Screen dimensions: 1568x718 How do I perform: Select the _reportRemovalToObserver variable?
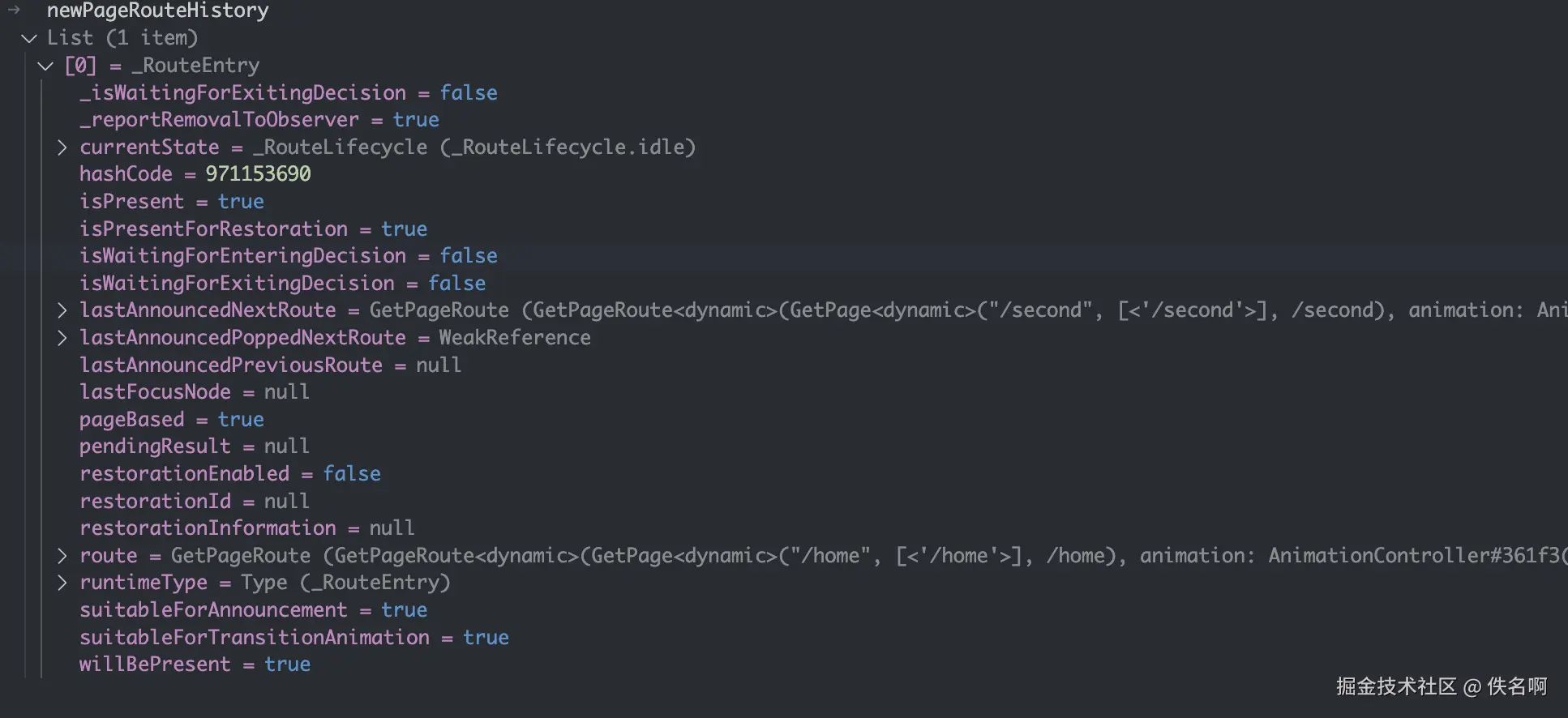pyautogui.click(x=219, y=120)
